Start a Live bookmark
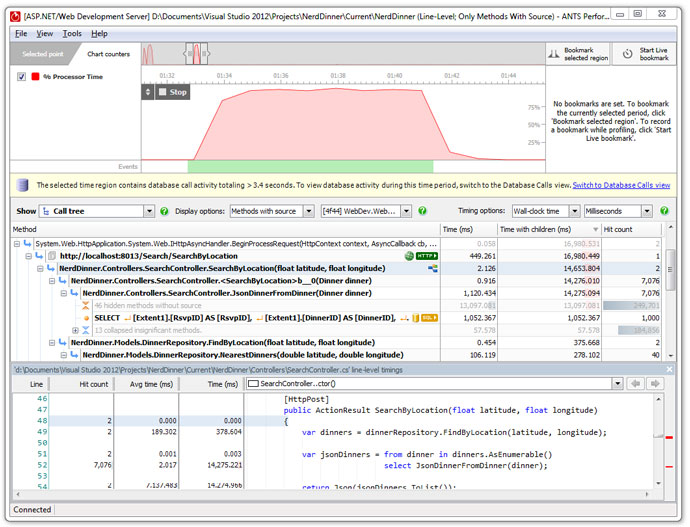The image size is (690, 527). click(645, 53)
